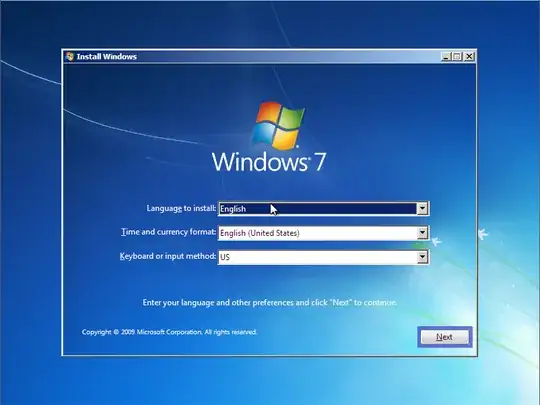This screenshot has height=405, width=540.
Task: Click the "Language to install" label
Action: (x=181, y=208)
